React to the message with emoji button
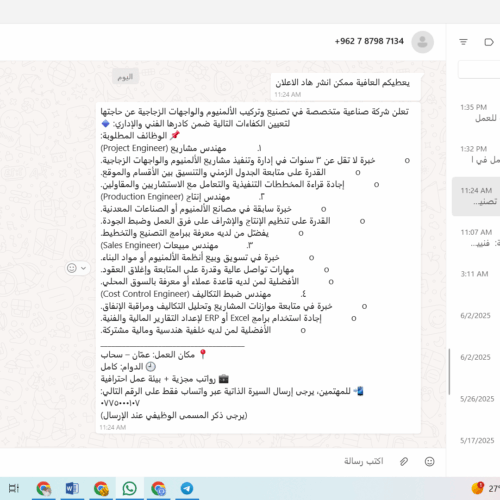 [x=72, y=268]
